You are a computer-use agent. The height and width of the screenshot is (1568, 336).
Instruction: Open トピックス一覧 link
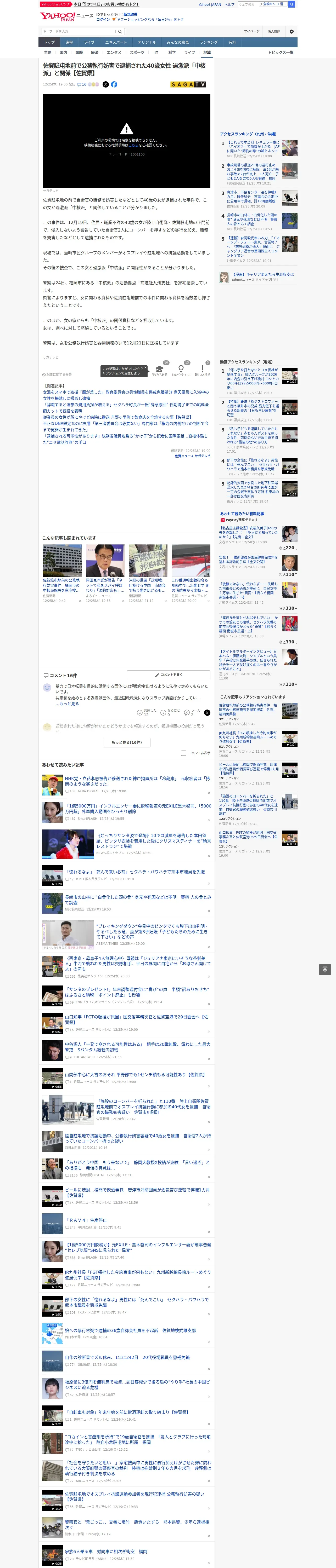point(281,53)
